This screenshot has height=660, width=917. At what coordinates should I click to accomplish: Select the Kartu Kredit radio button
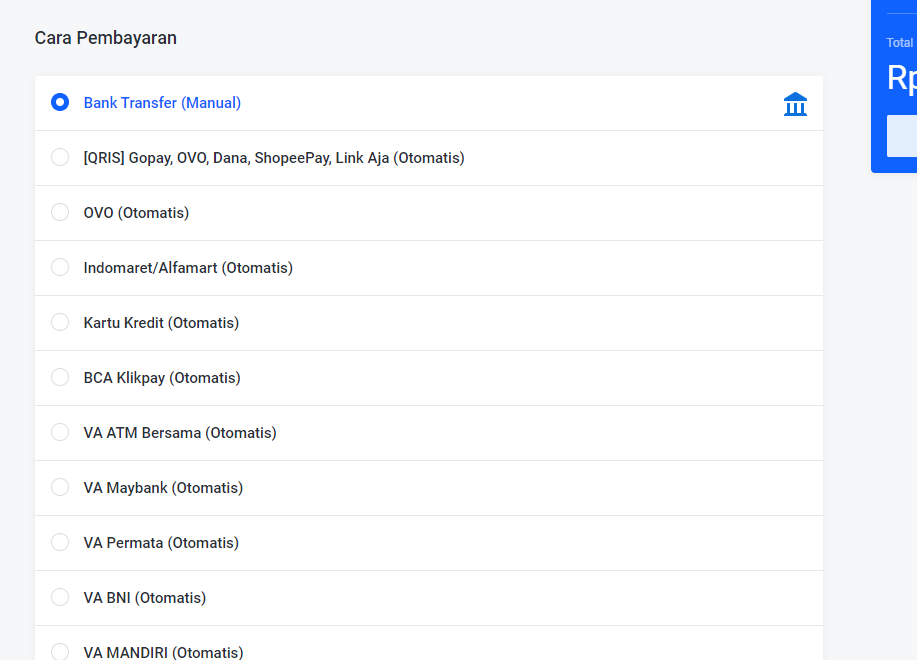coord(60,322)
